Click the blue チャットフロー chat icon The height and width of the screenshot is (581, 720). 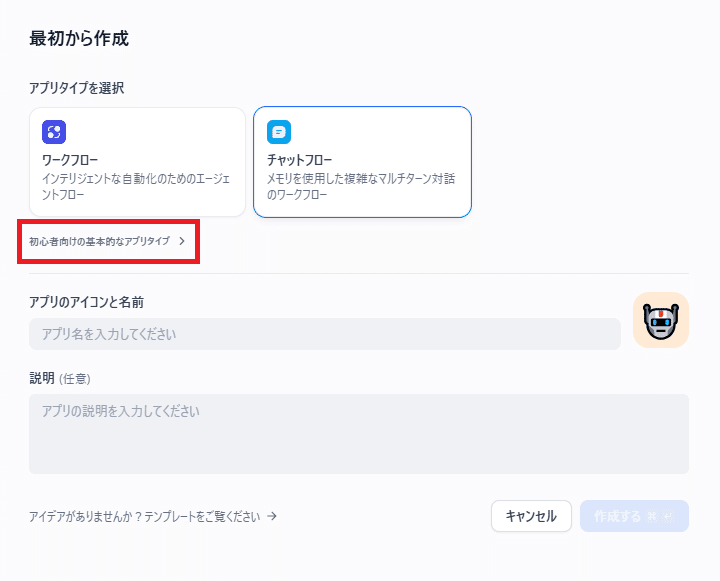pos(279,132)
